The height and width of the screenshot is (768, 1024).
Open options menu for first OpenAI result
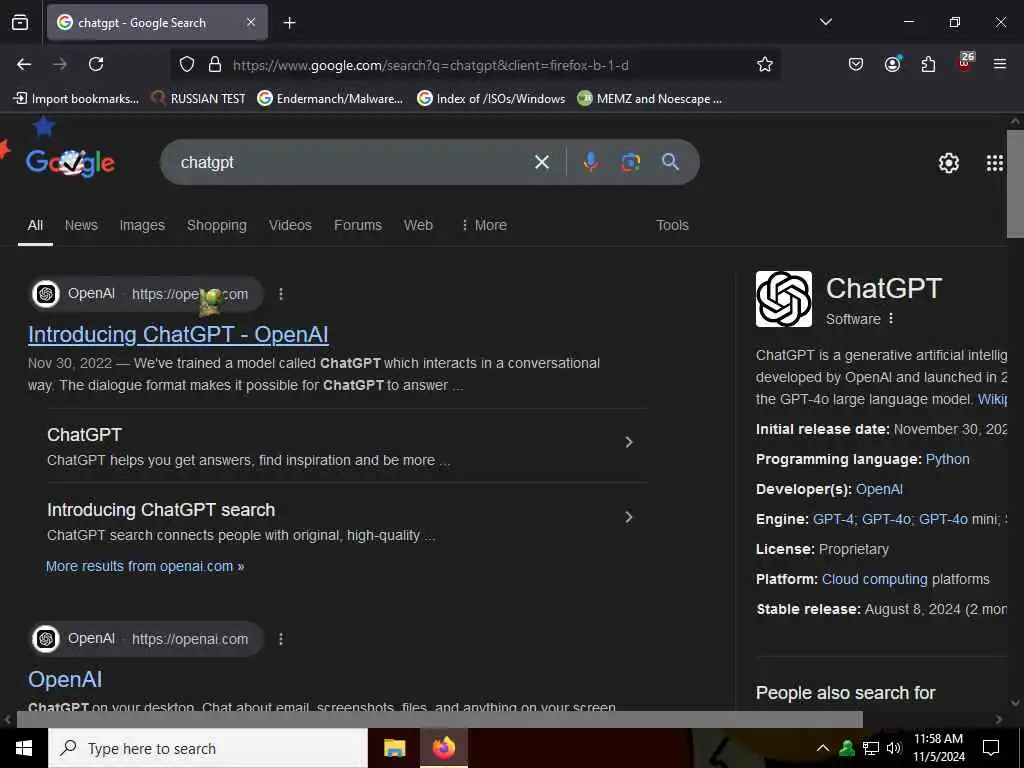(281, 294)
